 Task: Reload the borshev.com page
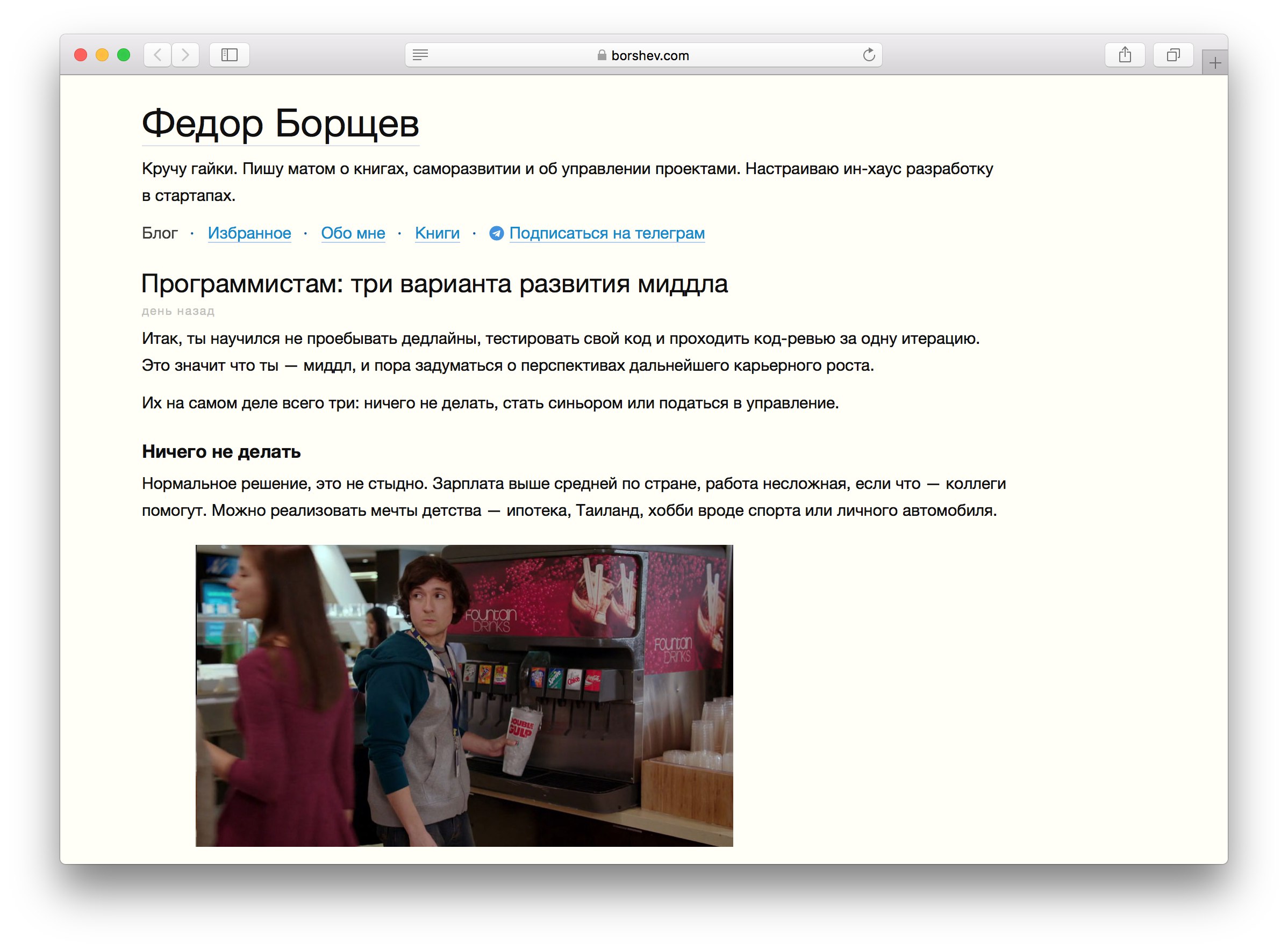pyautogui.click(x=869, y=55)
